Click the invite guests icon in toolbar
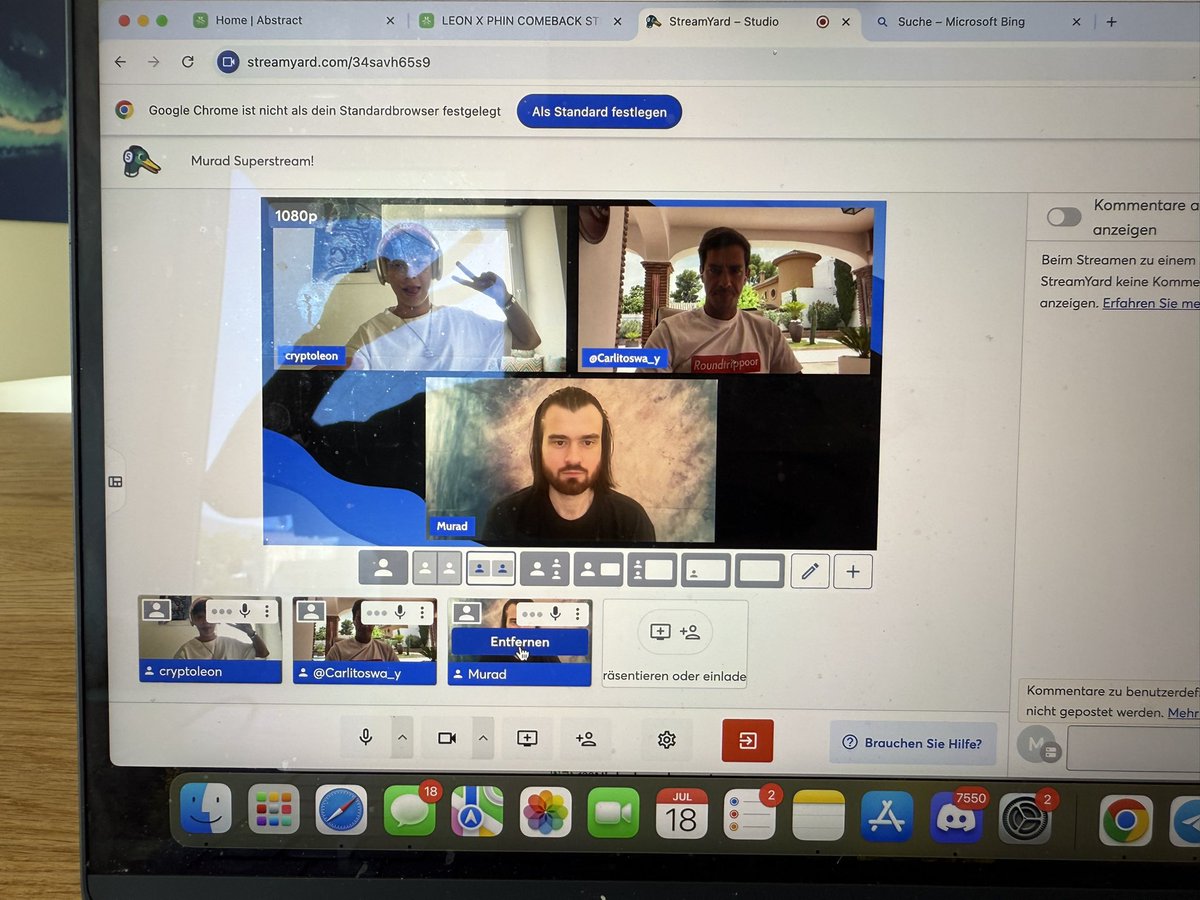This screenshot has height=900, width=1200. click(586, 739)
